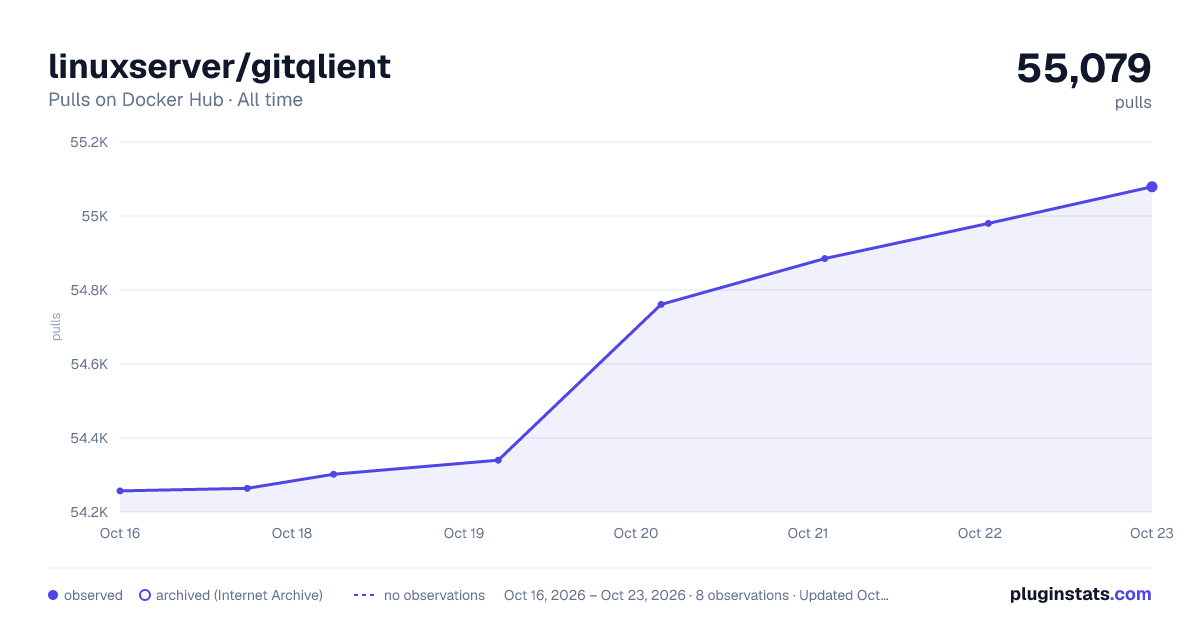Screen dimensions: 1200x630
Task: Click the pluginstats.com link
Action: (1081, 594)
